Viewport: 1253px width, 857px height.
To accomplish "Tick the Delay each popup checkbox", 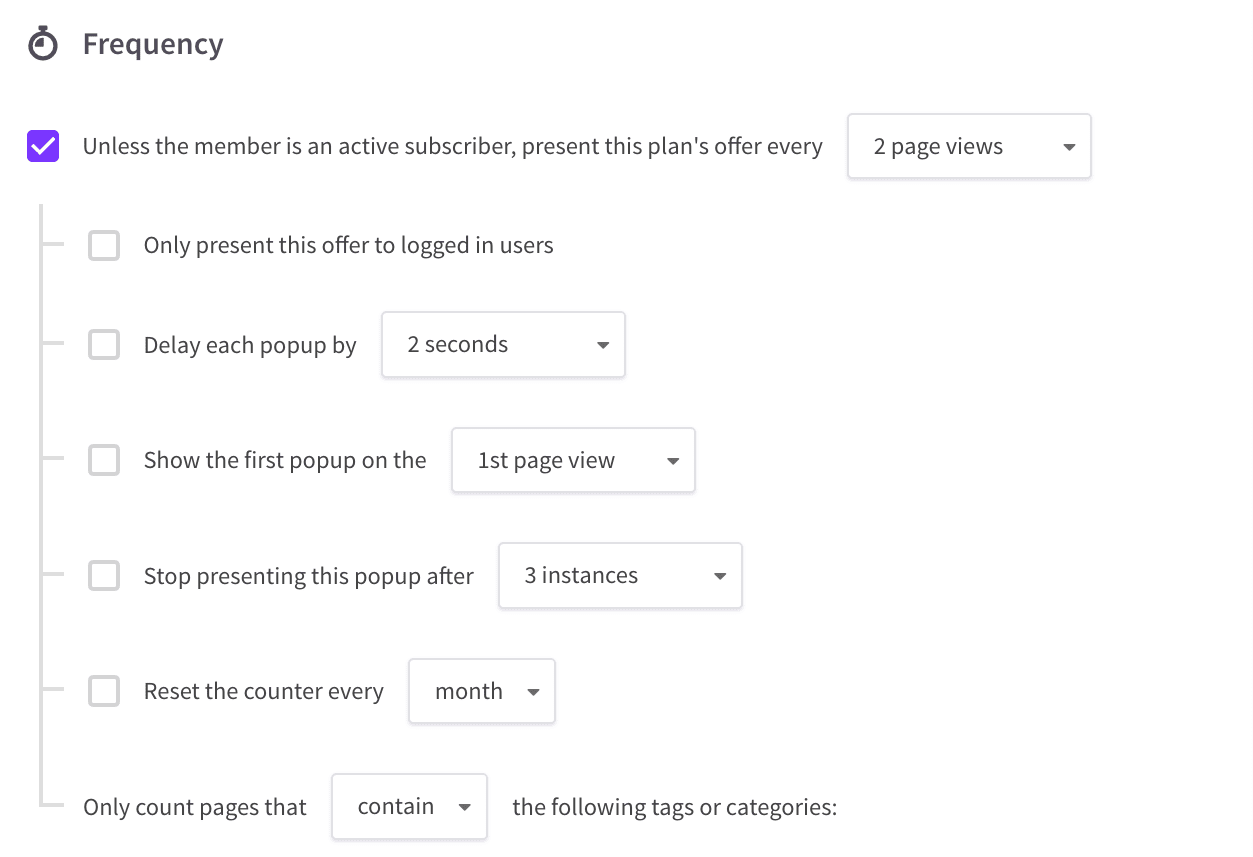I will click(104, 345).
